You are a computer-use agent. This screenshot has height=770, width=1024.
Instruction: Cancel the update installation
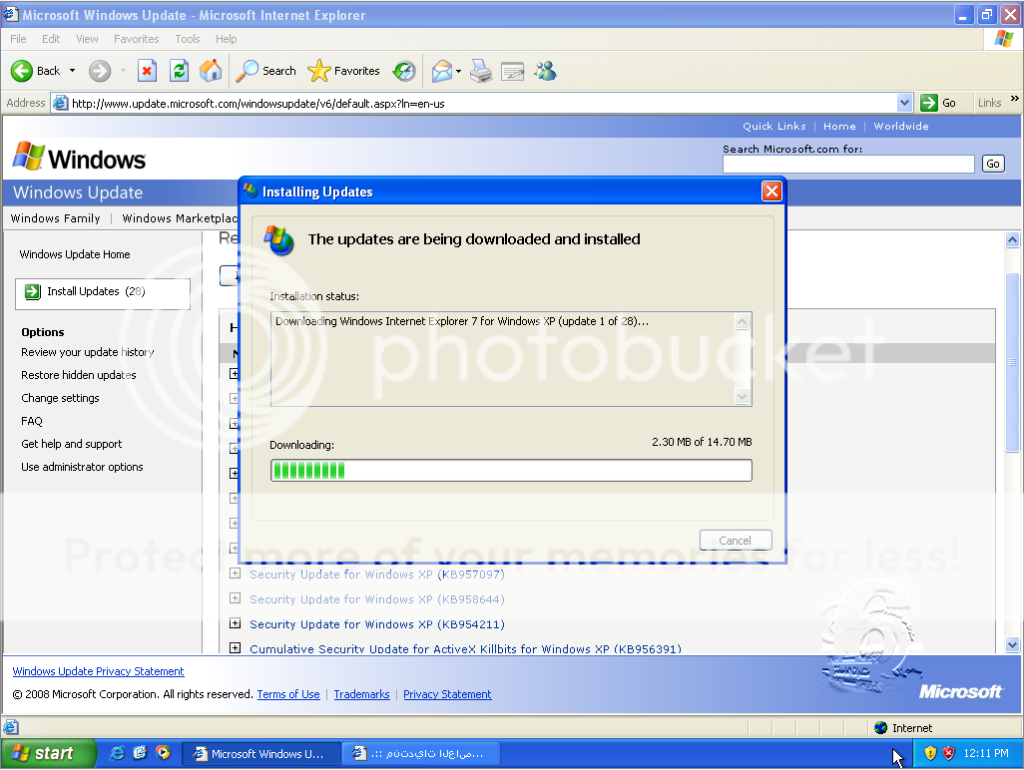[735, 541]
